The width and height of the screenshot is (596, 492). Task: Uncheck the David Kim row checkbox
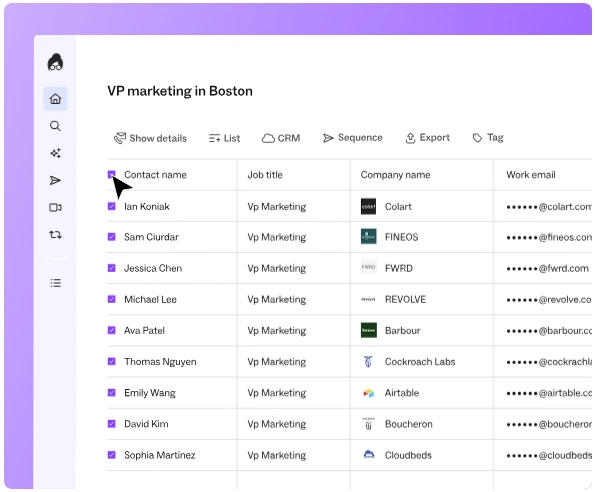pos(111,424)
